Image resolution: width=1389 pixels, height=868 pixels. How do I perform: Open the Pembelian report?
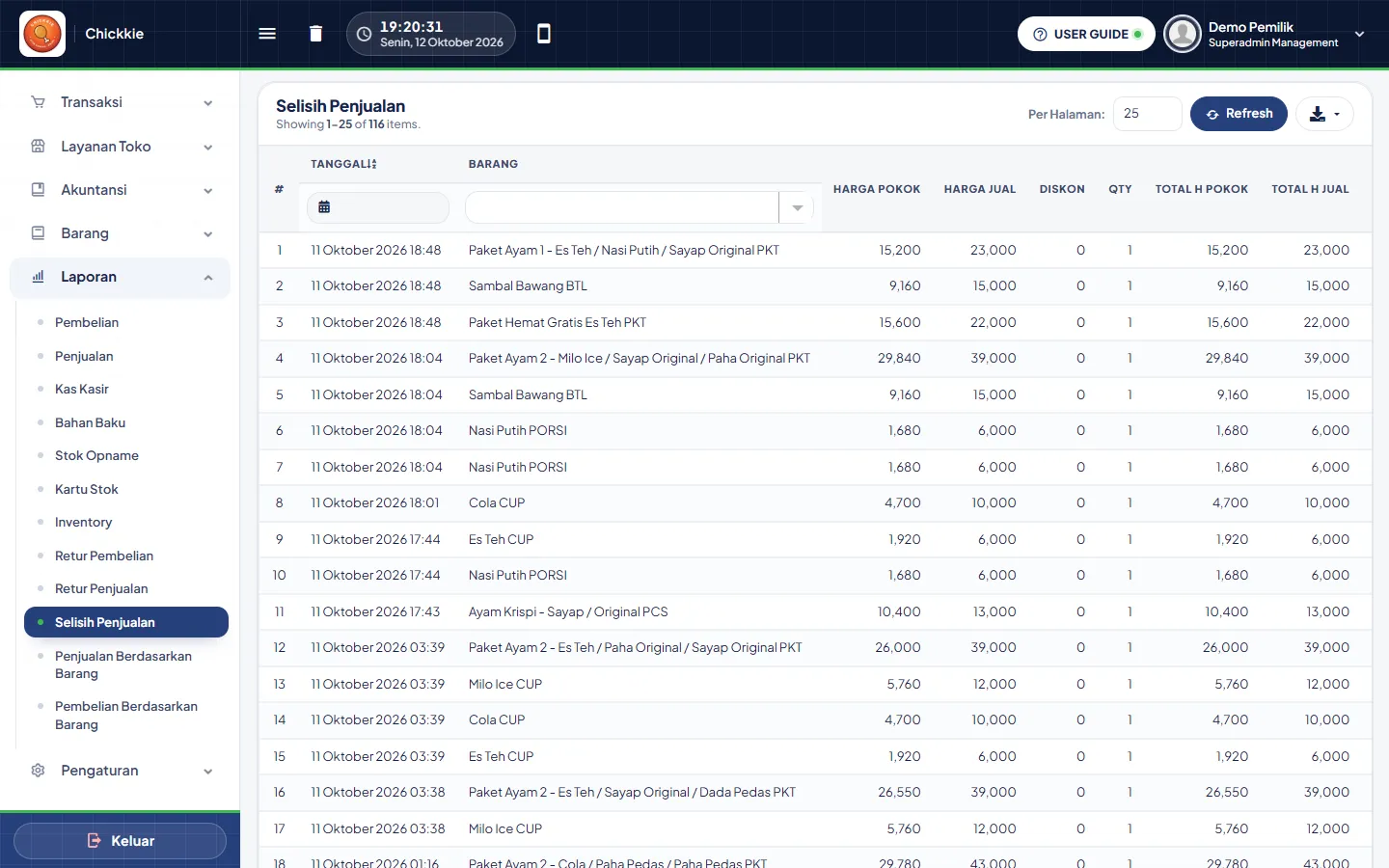87,322
